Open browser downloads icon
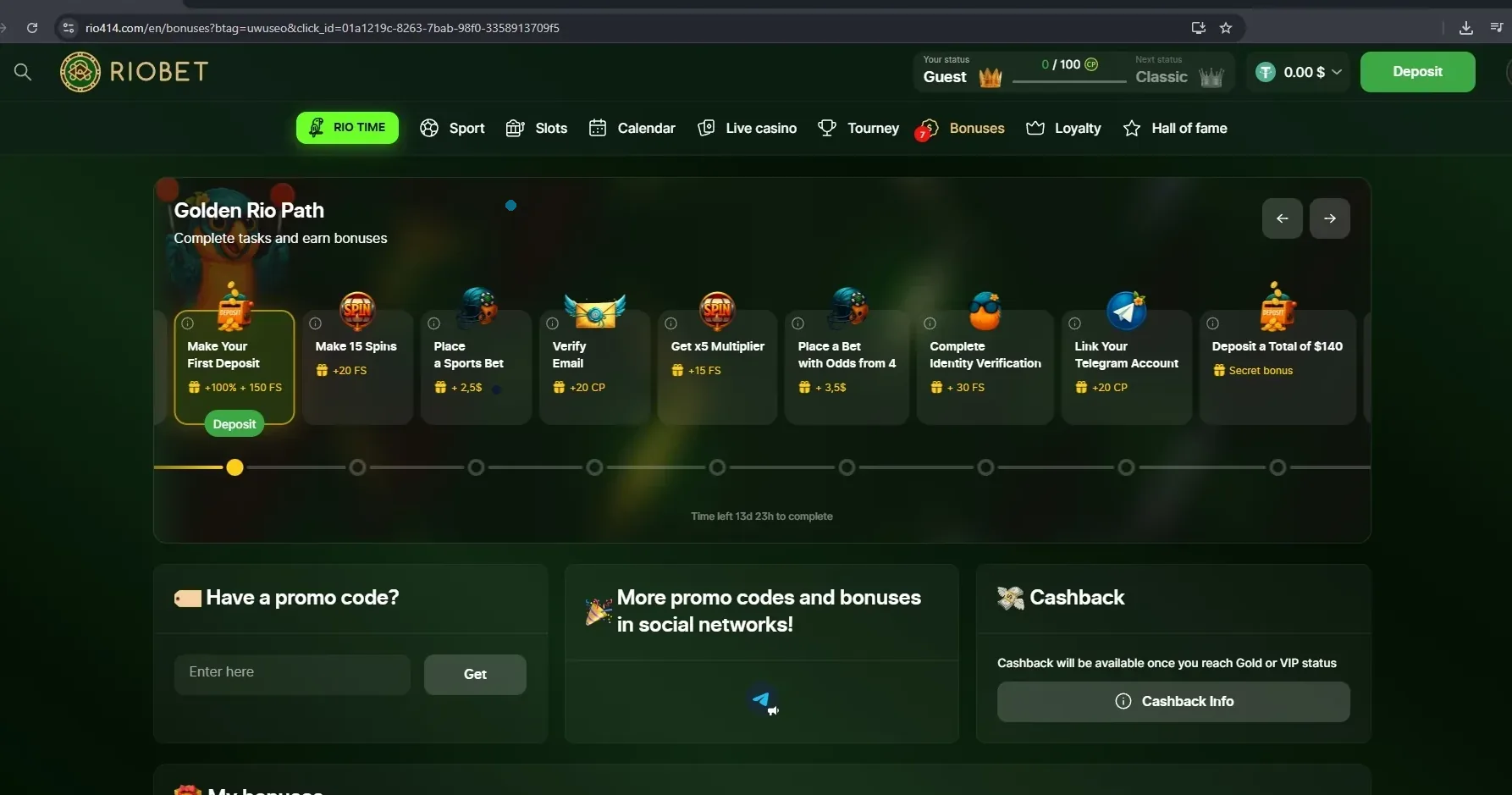 click(x=1466, y=28)
